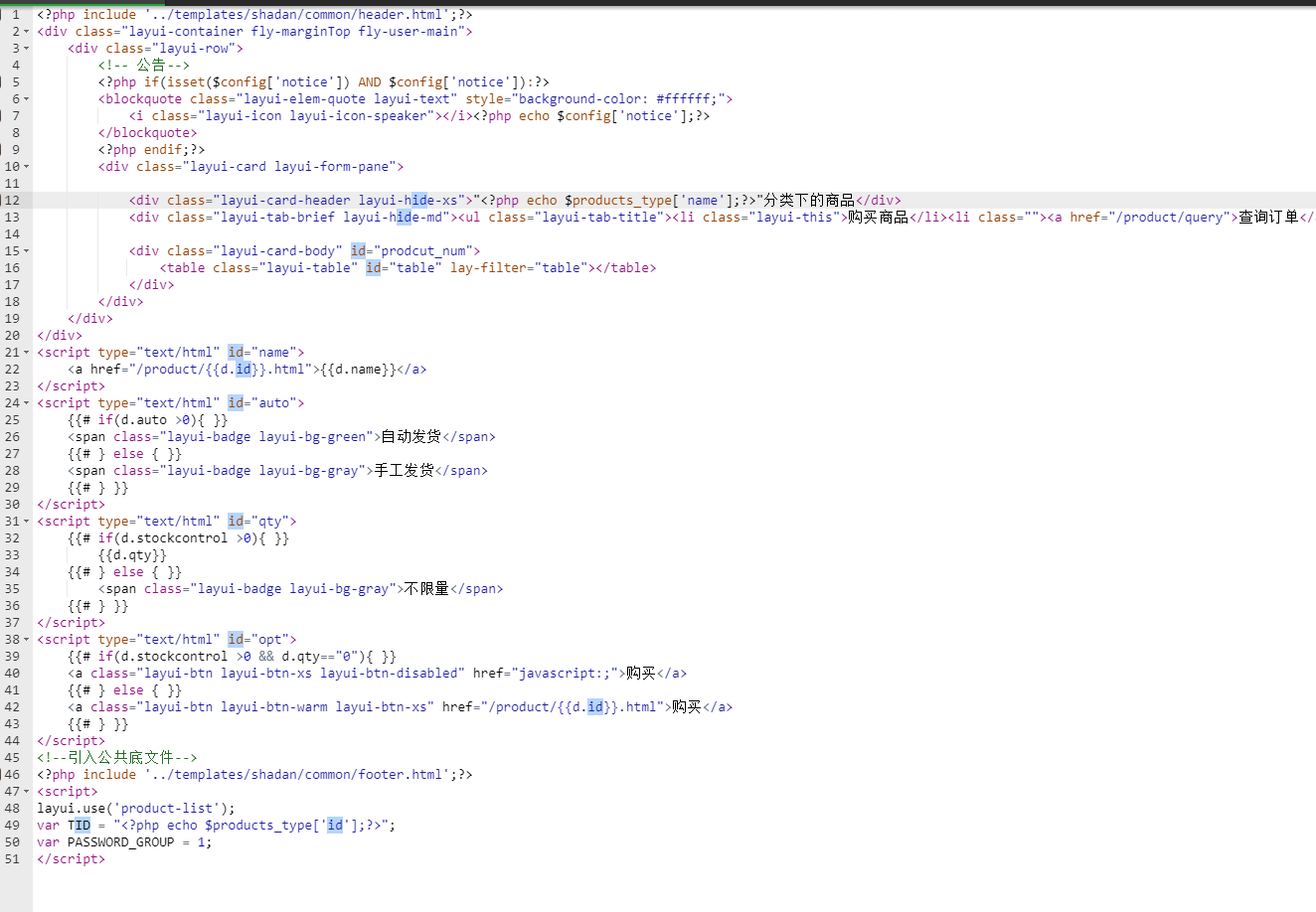Click the "footer.html" include path
The width and height of the screenshot is (1316, 912).
point(297,775)
